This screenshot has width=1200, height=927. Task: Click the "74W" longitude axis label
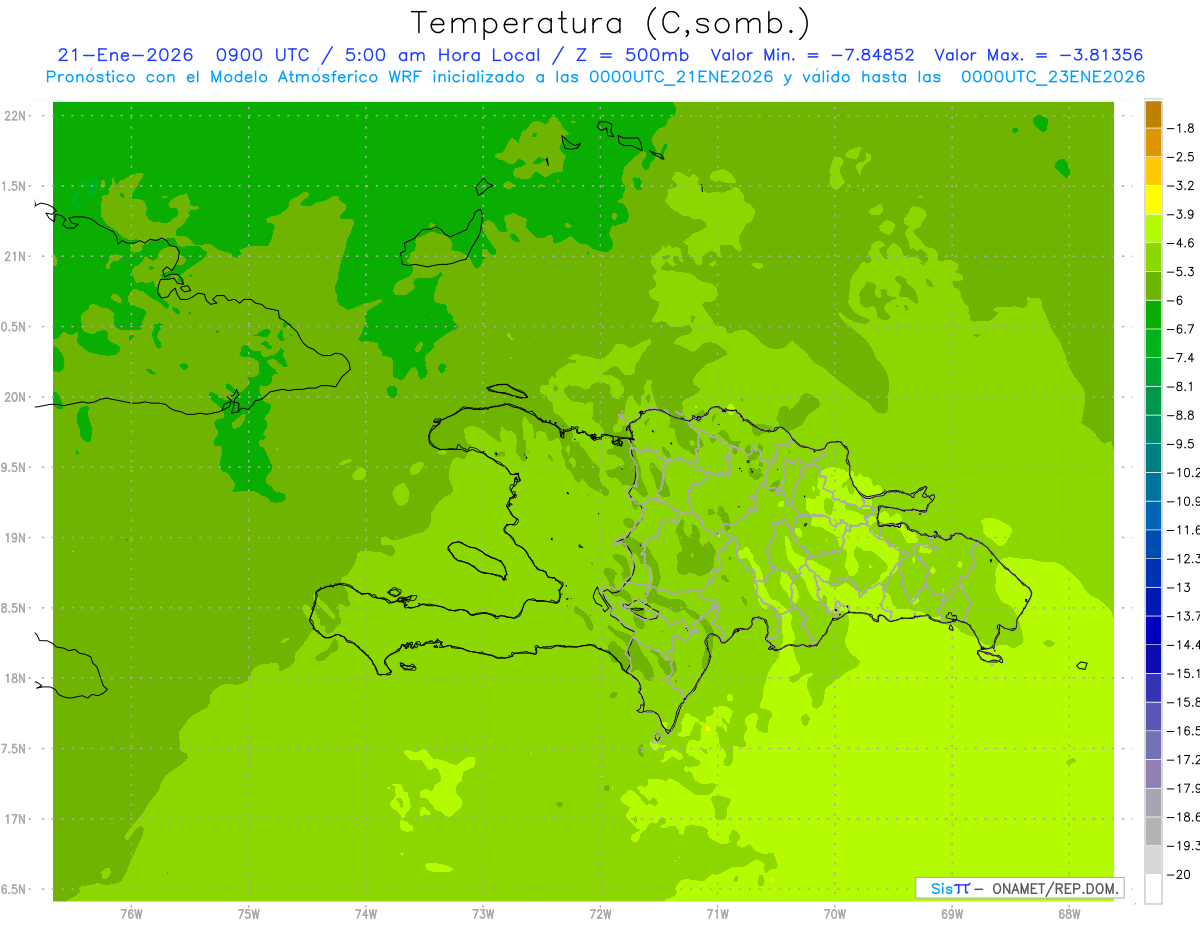[x=365, y=913]
